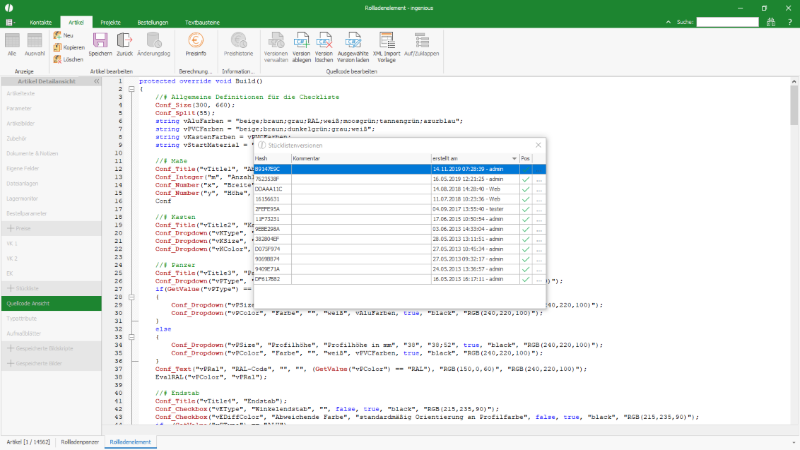Toggle Pos checkmark for 04.09.2017 row

tap(526, 209)
